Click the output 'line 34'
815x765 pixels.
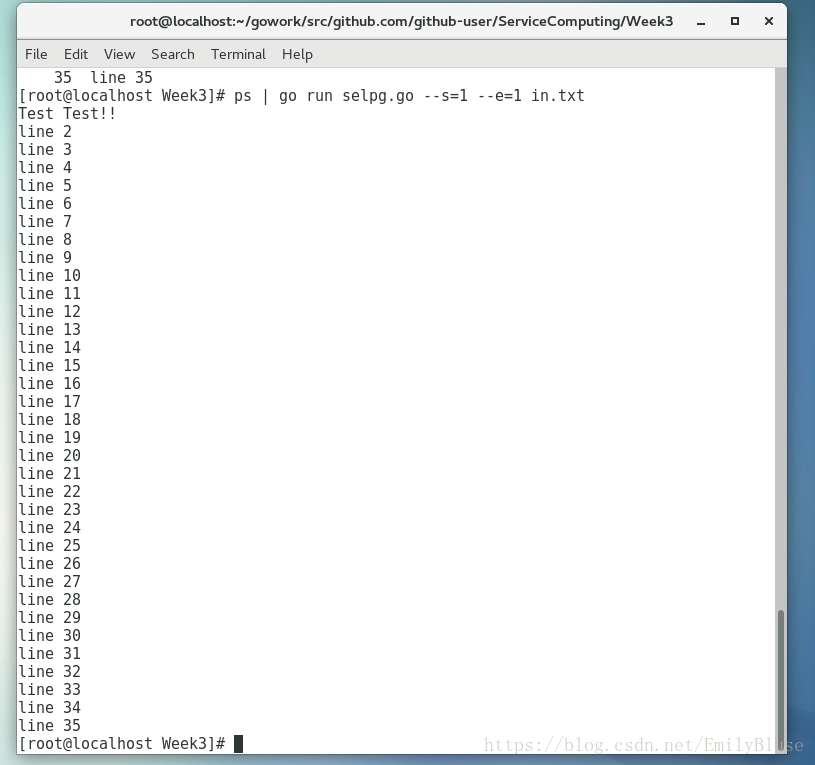click(49, 707)
